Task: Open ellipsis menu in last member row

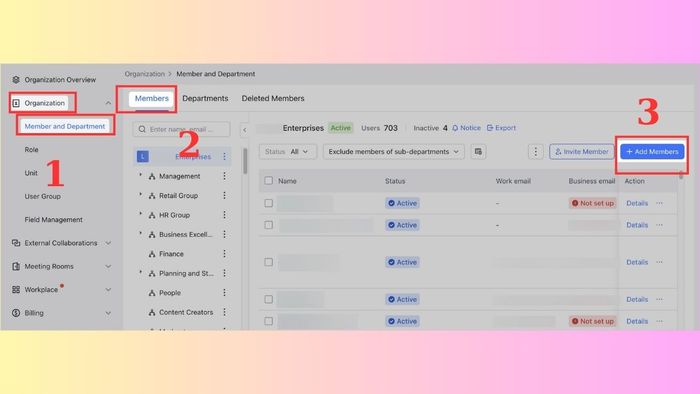Action: tap(659, 321)
